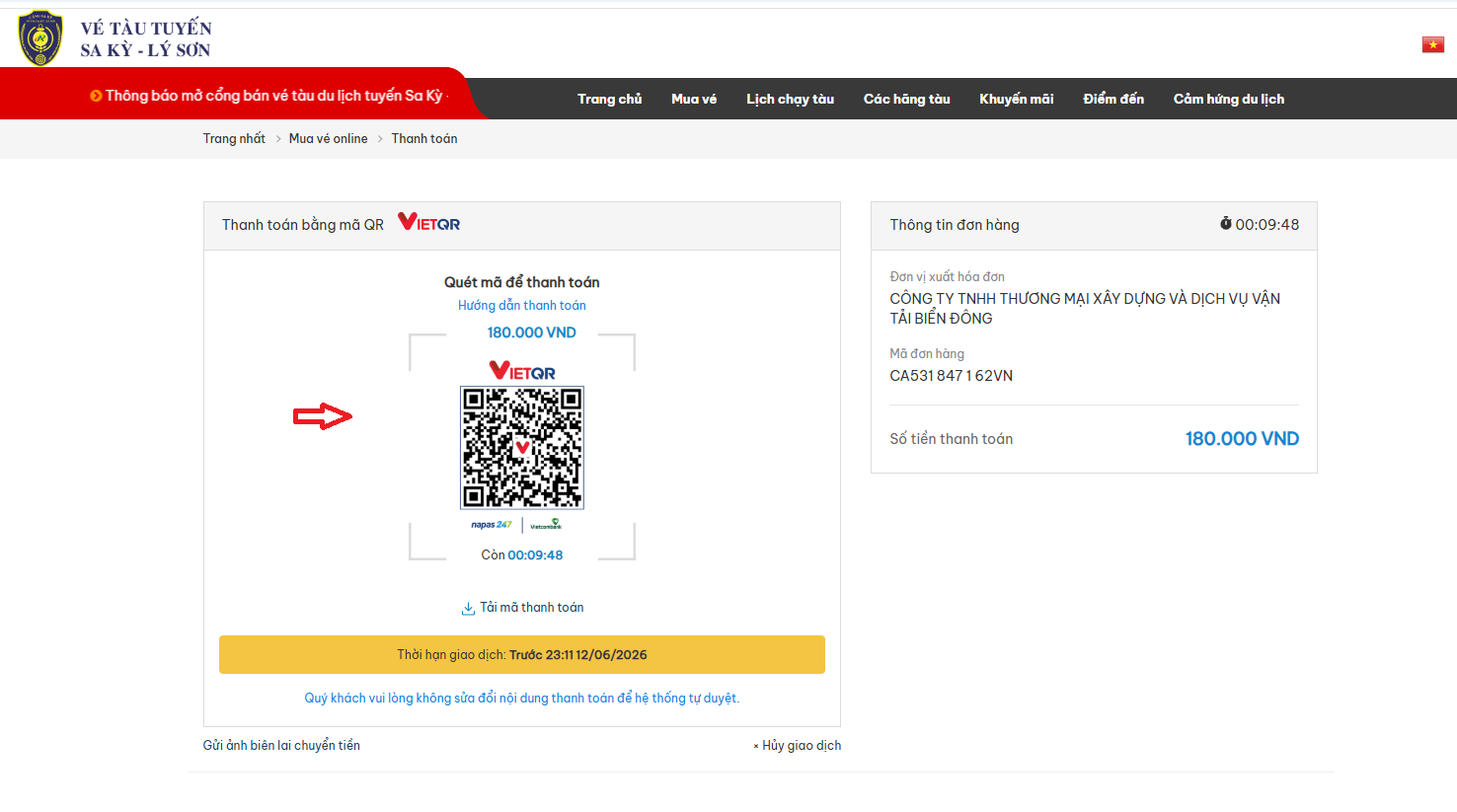Click the company name CÔNG TY TNHH THƯƠNG MẠI text

coord(1085,309)
